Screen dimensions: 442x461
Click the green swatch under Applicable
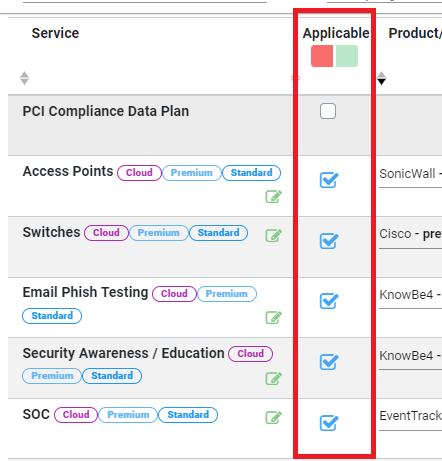[347, 56]
